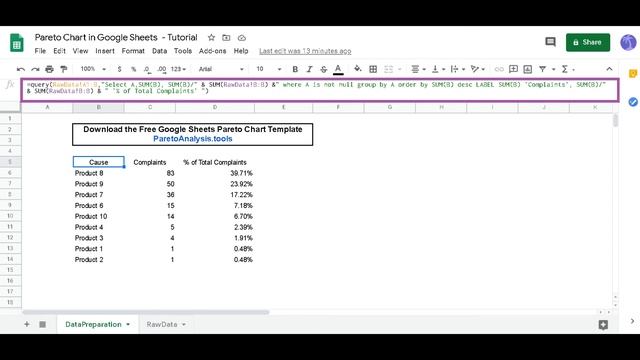Open the font size 10 dropdown
640x360 pixels.
click(268, 69)
